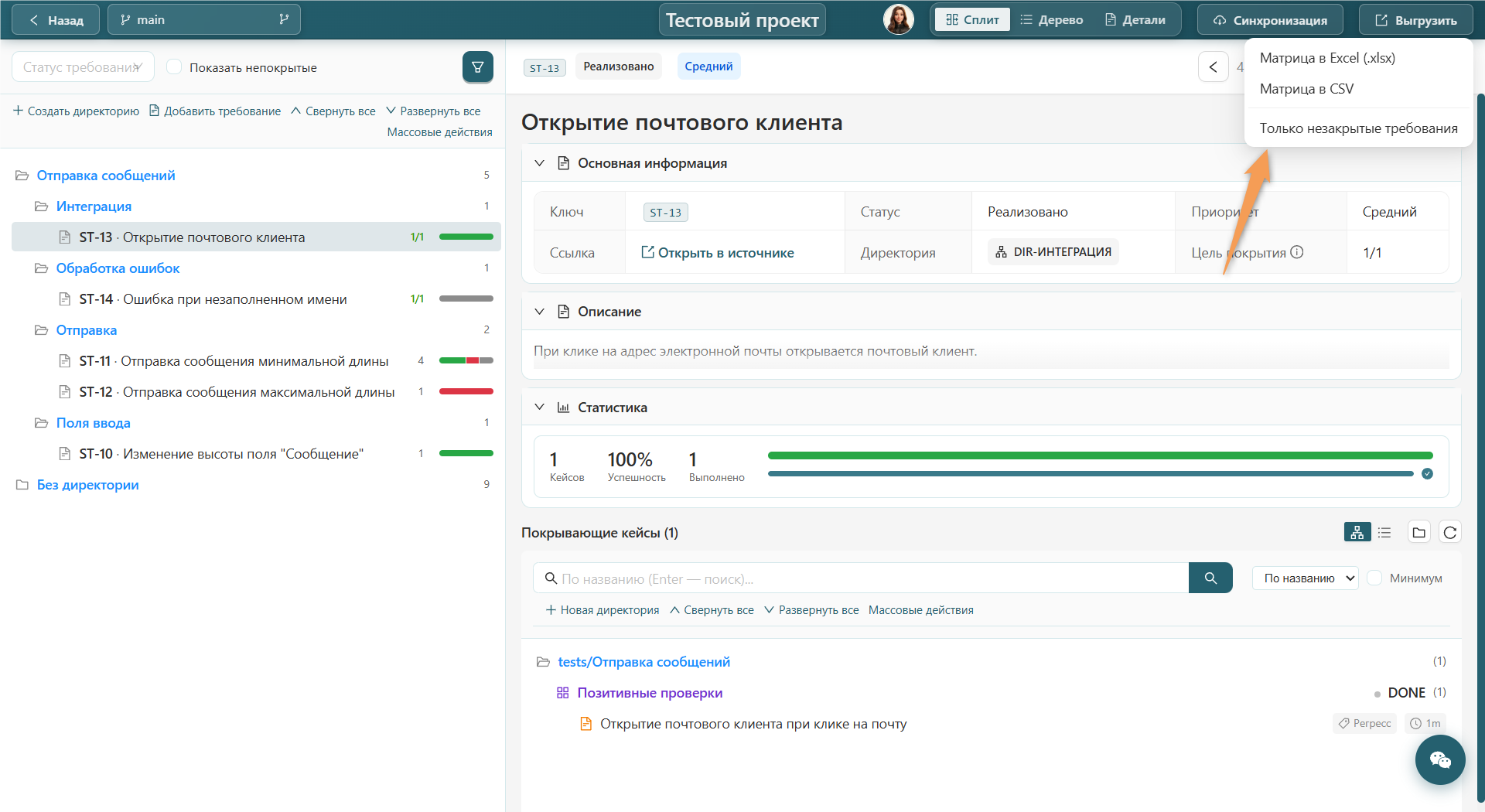Screen dimensions: 1485x812
Task: Click the filter funnel icon button
Action: point(477,67)
